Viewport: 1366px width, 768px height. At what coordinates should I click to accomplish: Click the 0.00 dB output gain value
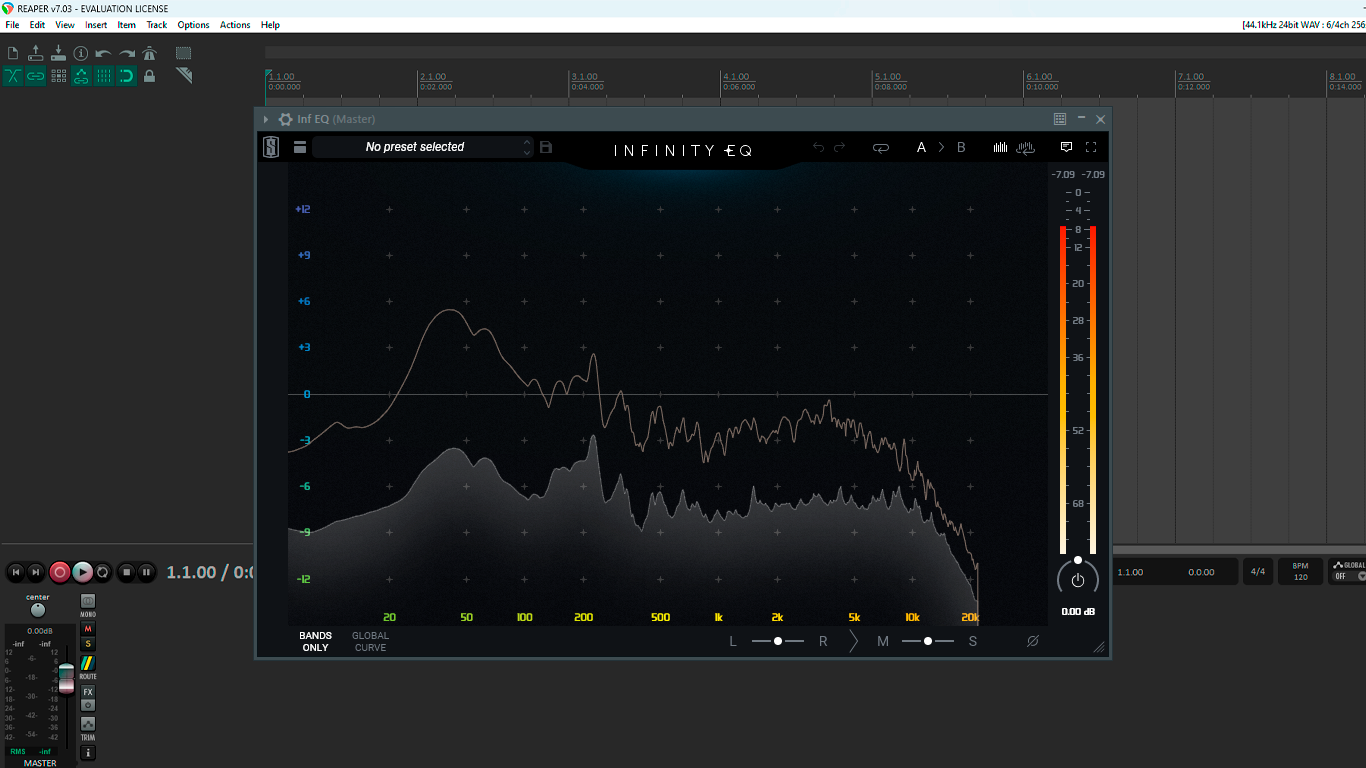click(1078, 612)
